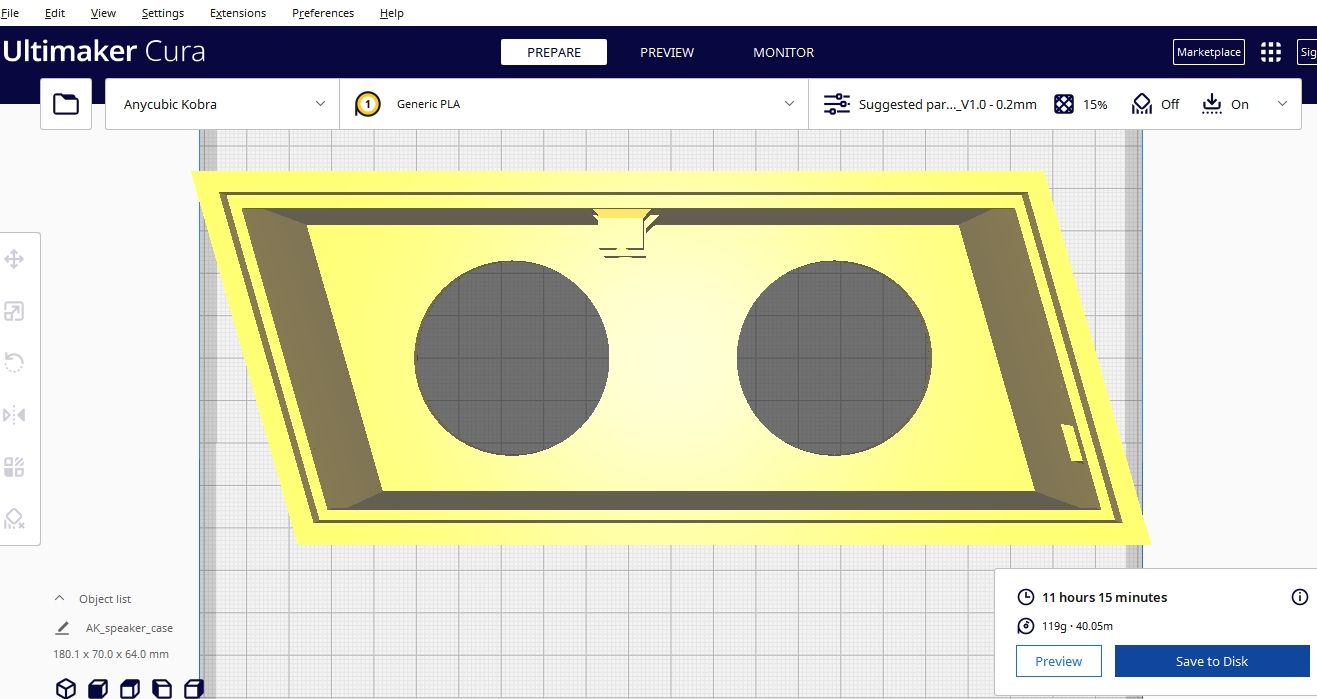Collapse the Object list

pyautogui.click(x=59, y=598)
